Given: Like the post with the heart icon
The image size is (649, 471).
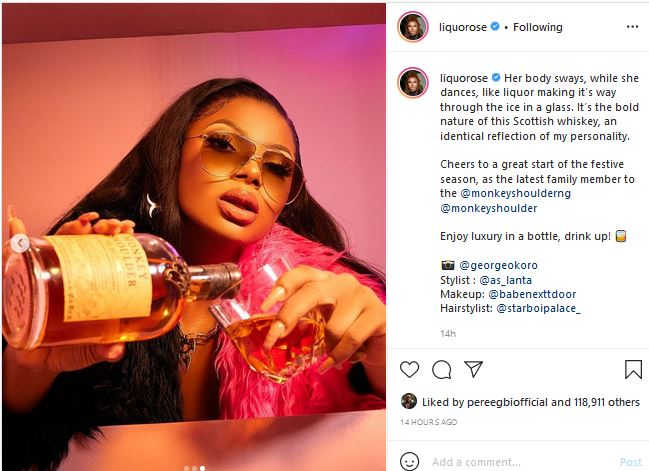Looking at the screenshot, I should 409,370.
